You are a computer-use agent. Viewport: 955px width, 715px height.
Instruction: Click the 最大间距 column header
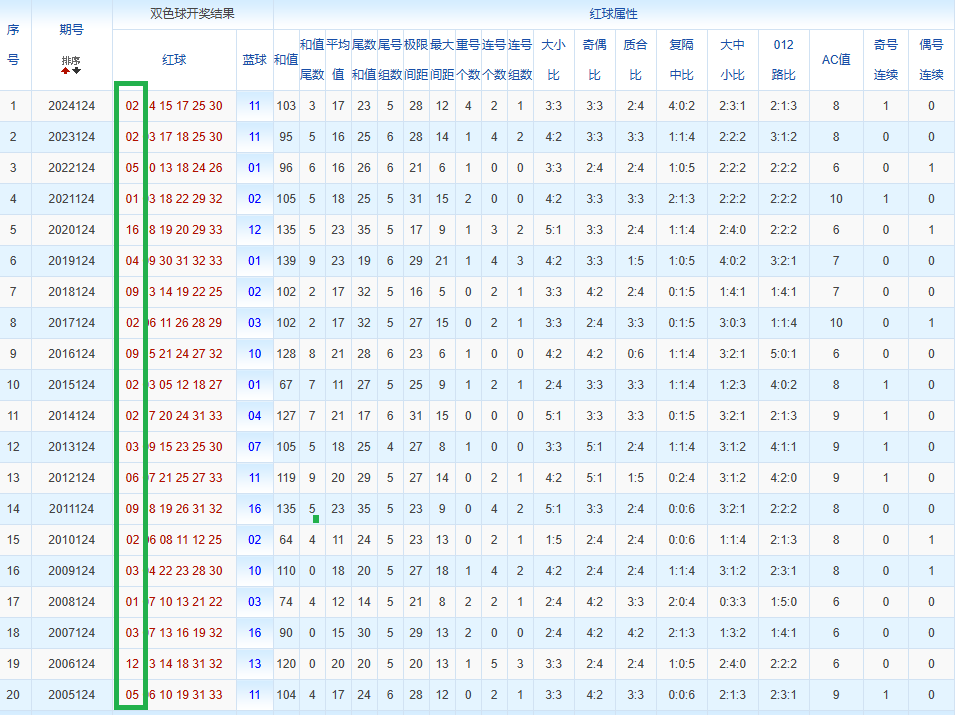click(442, 60)
